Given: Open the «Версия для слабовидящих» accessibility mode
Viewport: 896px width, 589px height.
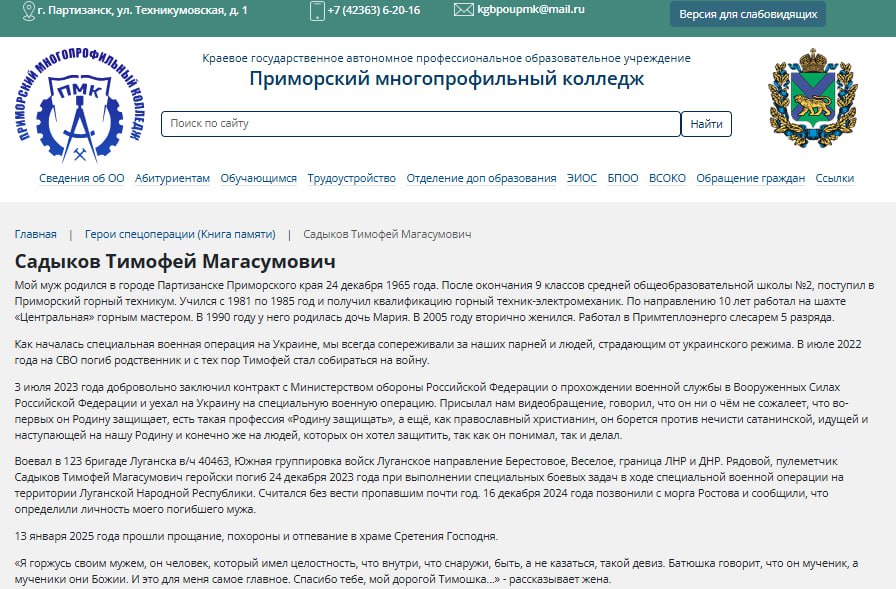Looking at the screenshot, I should tap(747, 14).
